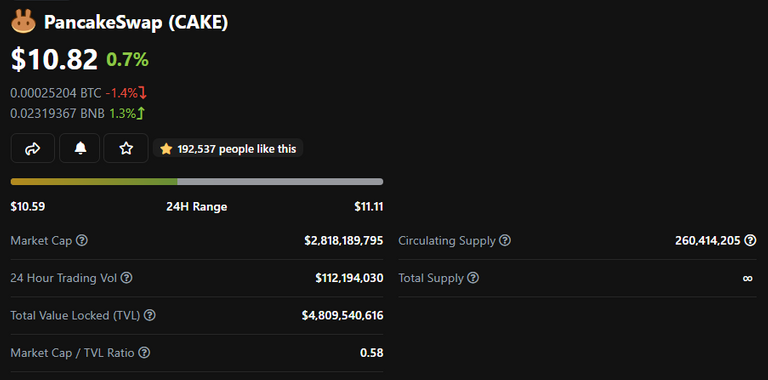Open Market Cap info question icon

coord(82,240)
